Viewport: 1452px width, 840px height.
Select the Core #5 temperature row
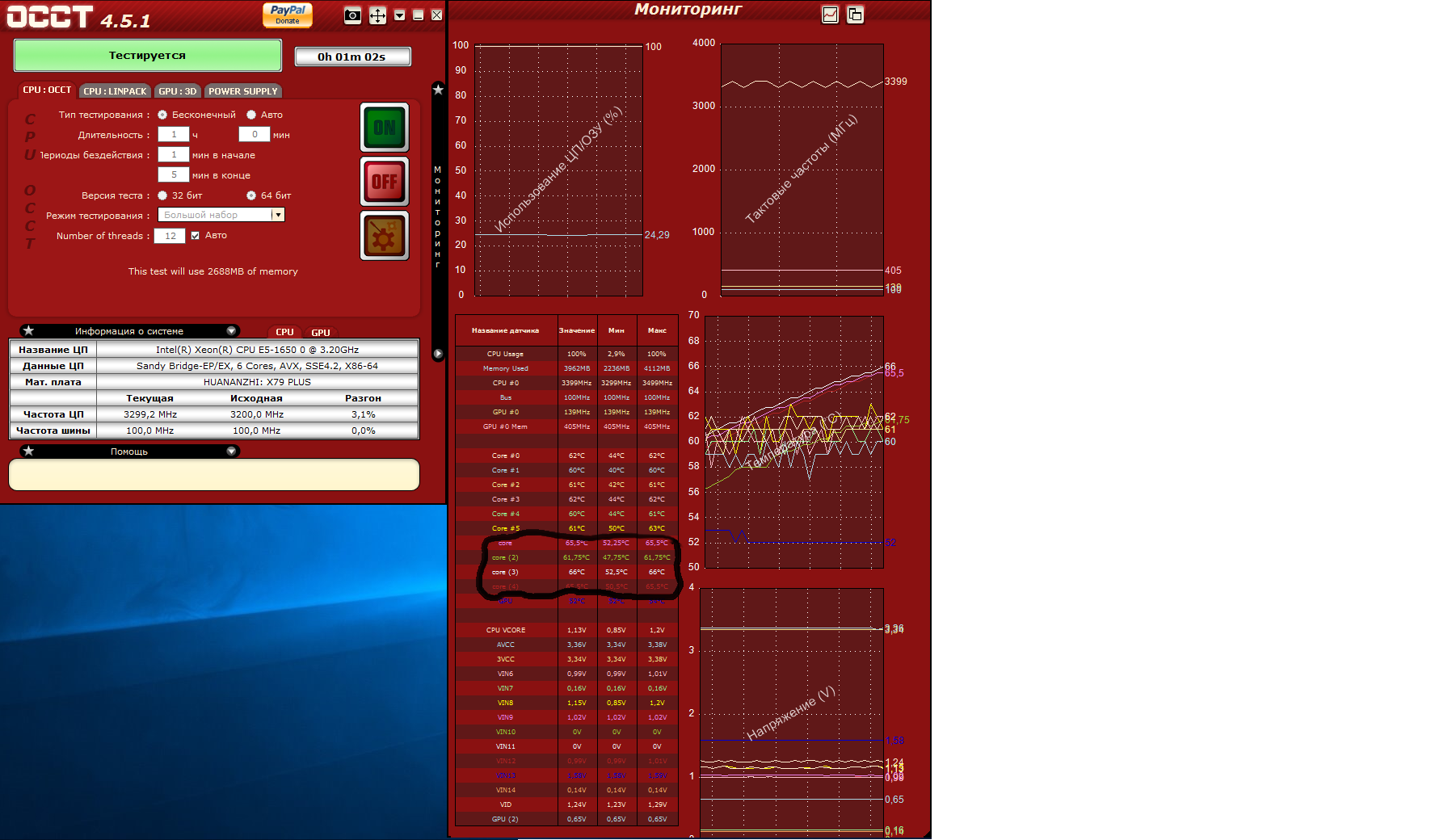[x=566, y=528]
